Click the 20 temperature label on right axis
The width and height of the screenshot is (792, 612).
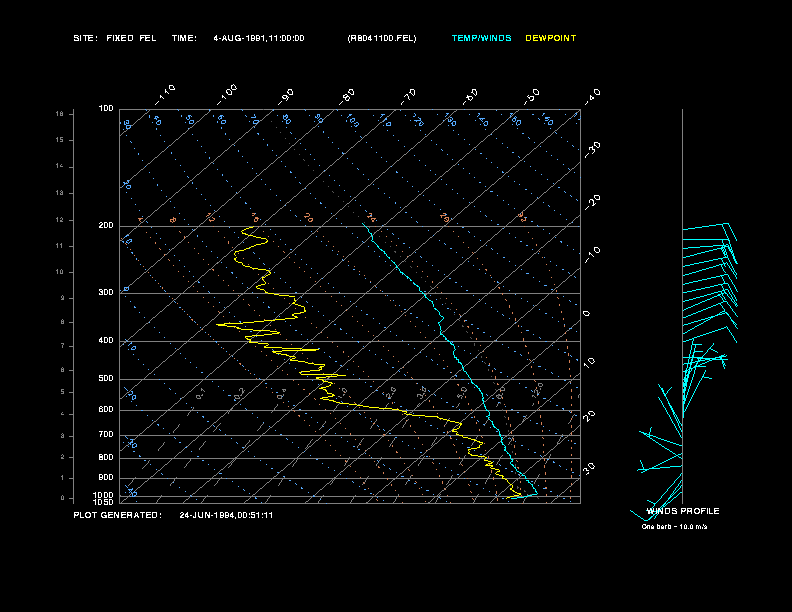[x=589, y=416]
